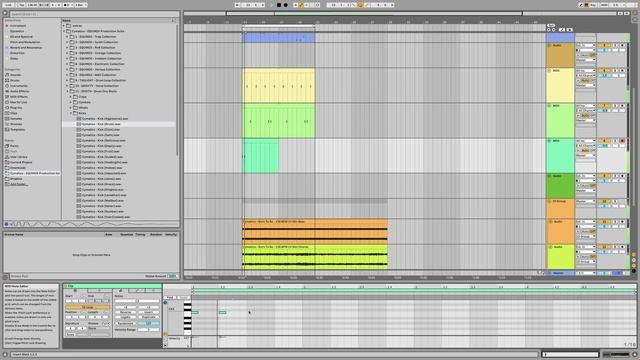Click Add Folder in browser Places
Viewport: 640px width, 360px height.
[18, 184]
